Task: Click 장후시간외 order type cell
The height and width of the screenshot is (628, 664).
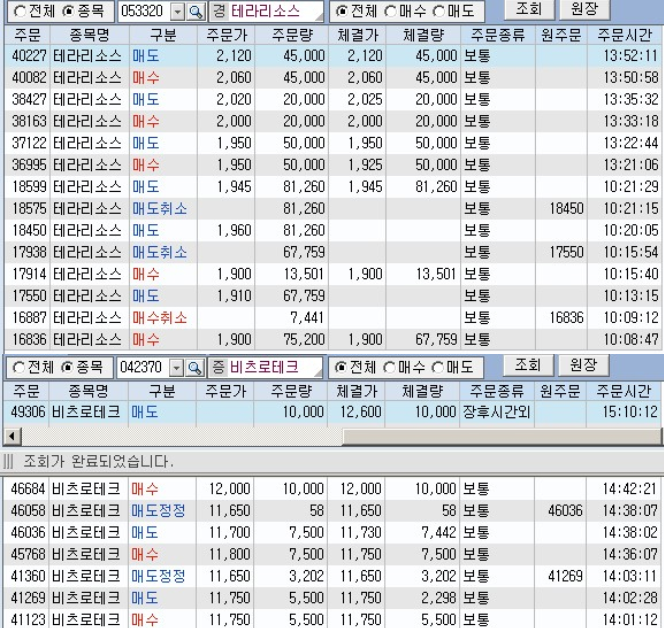Action: (496, 412)
